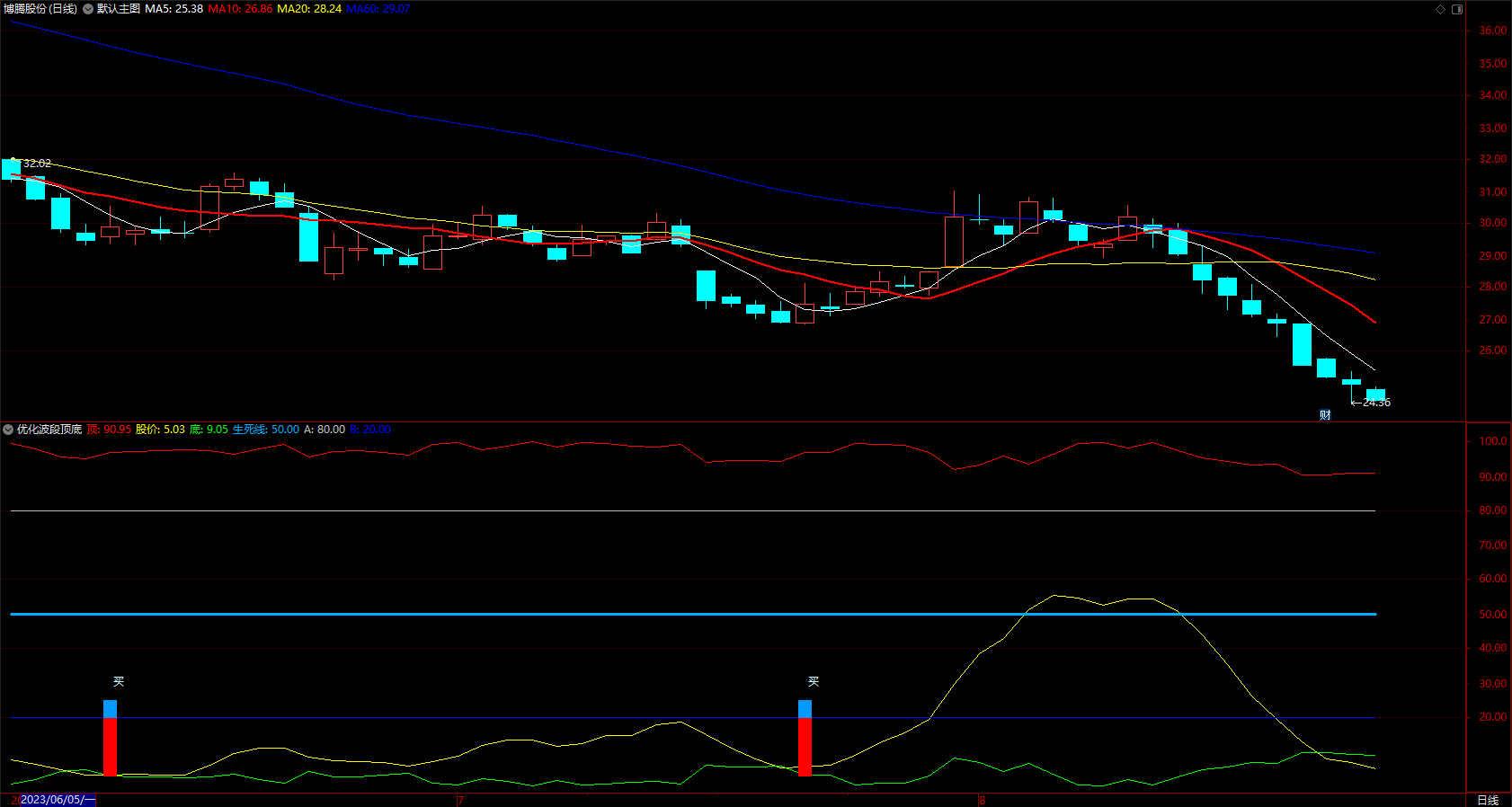Click the MA5: 25.38 label
Viewport: 1512px width, 807px height.
coord(174,9)
